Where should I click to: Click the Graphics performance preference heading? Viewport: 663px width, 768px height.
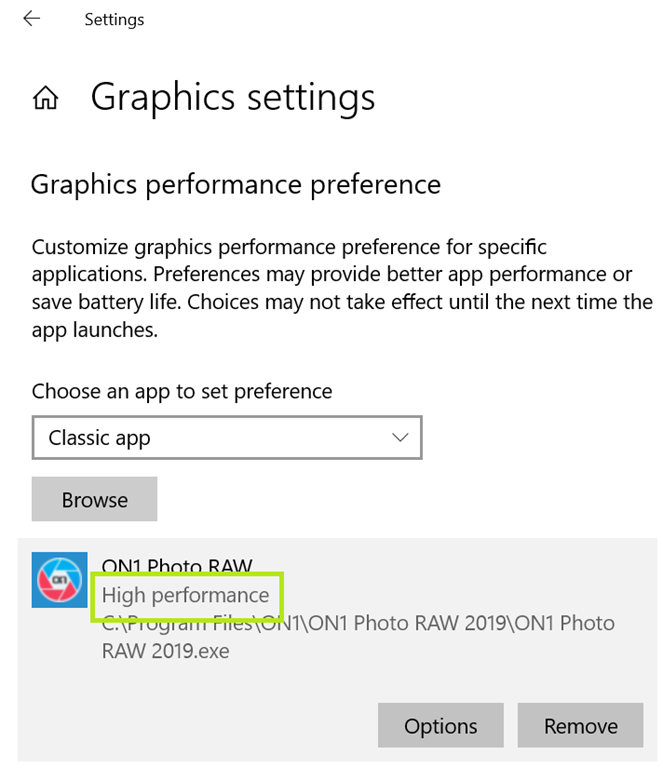pyautogui.click(x=236, y=185)
